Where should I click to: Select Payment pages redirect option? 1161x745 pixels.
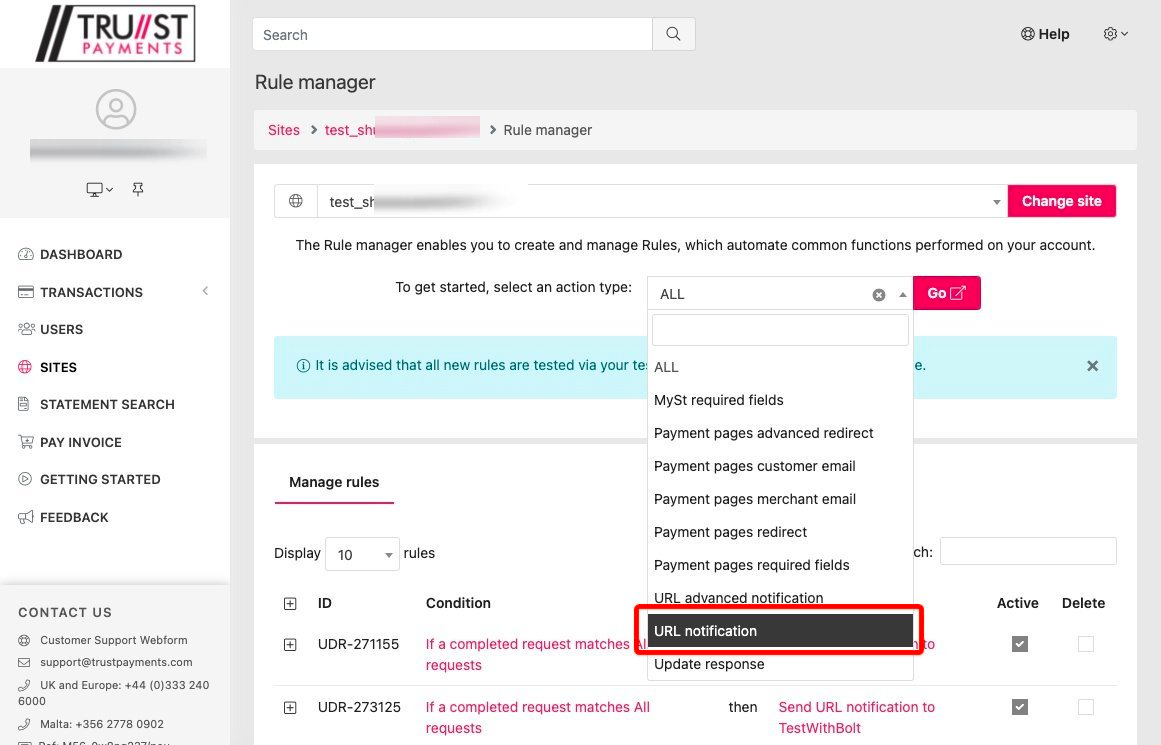tap(780, 532)
